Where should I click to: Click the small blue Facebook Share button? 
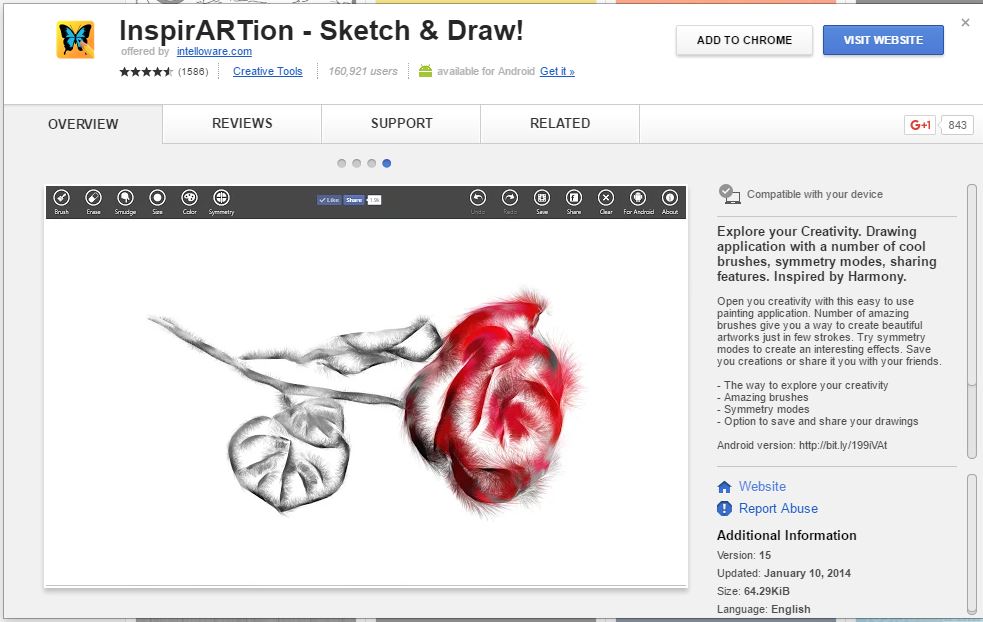pos(354,200)
